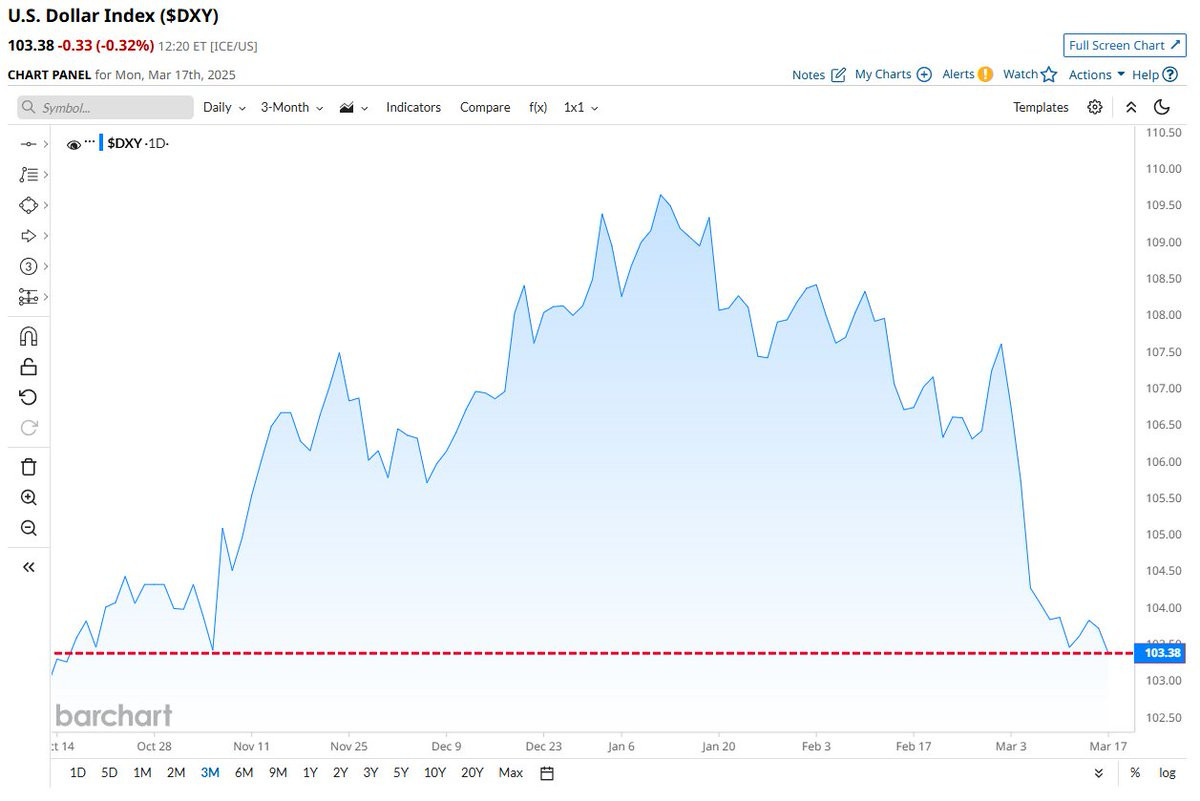Open the calendar date range picker
Screen dimensions: 1200x801
click(x=547, y=773)
